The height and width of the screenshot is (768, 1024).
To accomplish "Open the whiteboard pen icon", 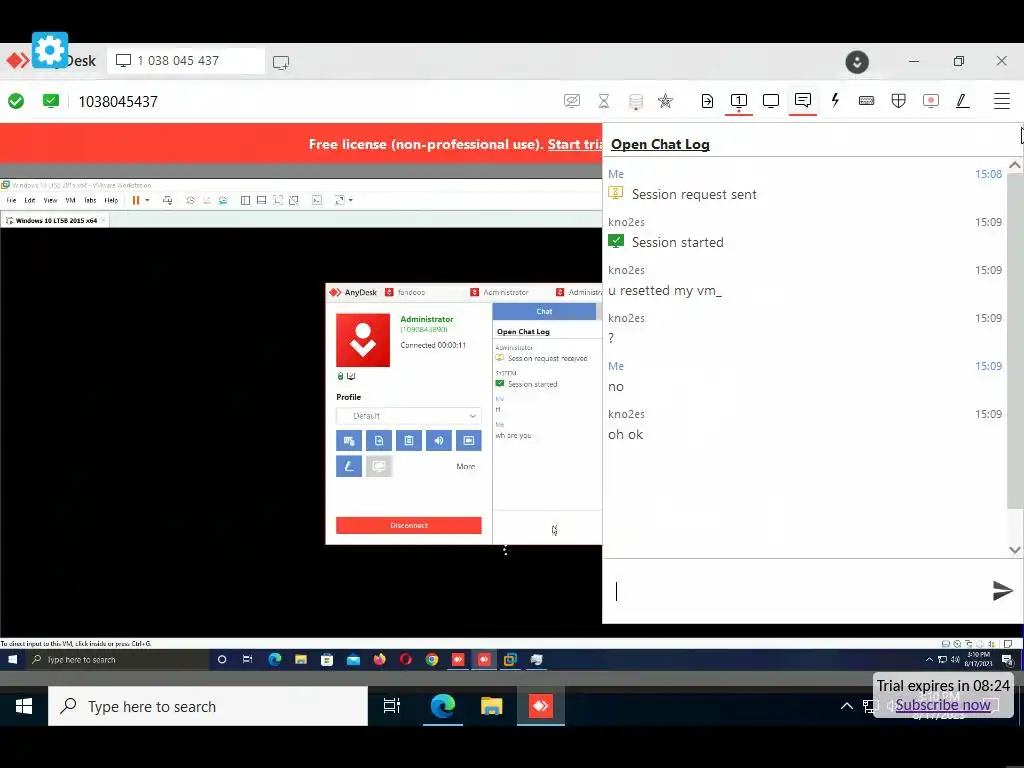I will pos(963,101).
